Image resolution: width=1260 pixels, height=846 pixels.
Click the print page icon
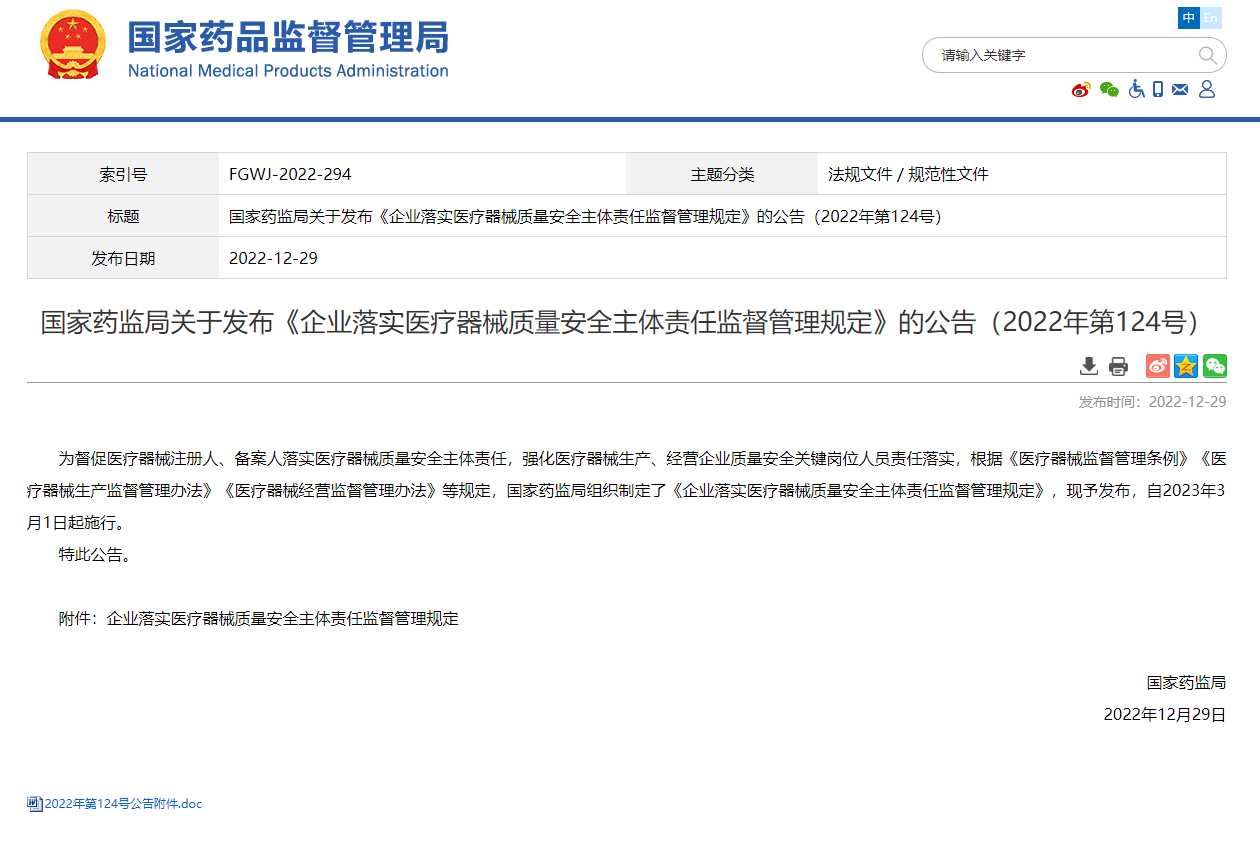[1118, 366]
